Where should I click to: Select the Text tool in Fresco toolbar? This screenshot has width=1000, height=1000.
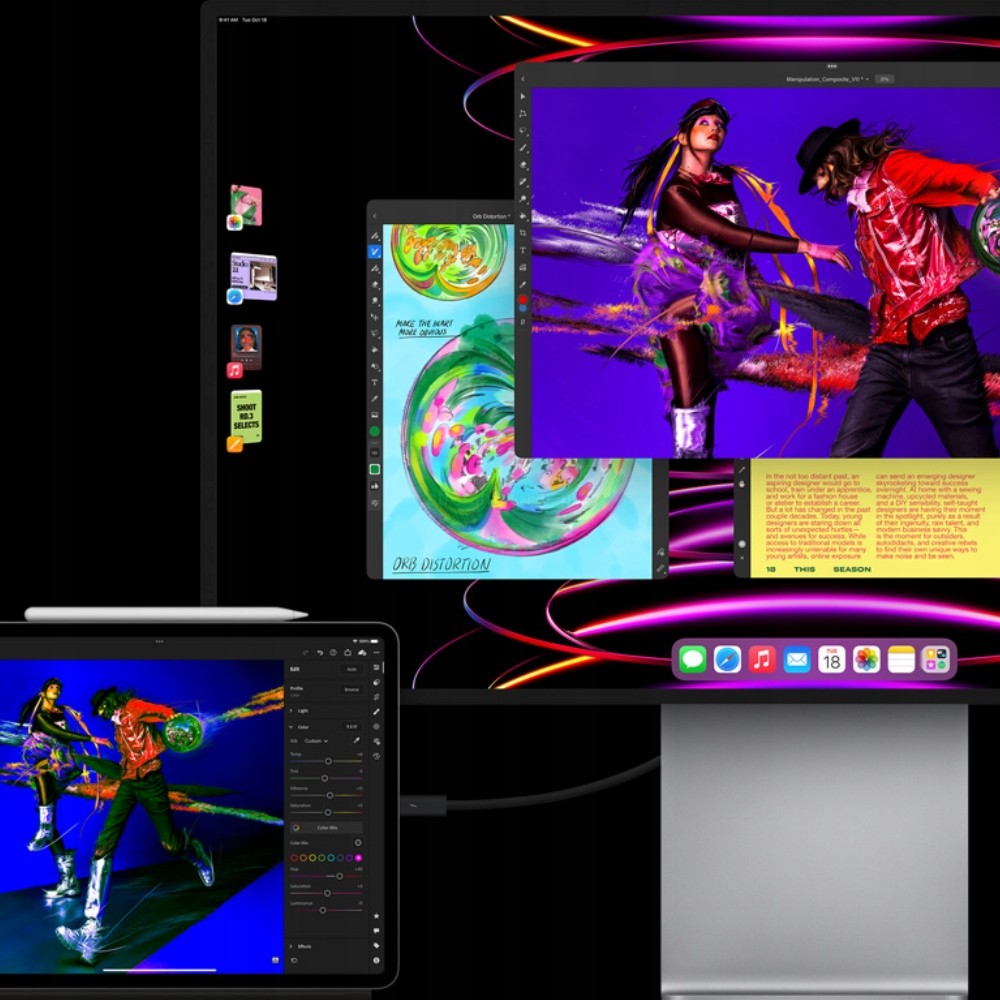point(375,382)
